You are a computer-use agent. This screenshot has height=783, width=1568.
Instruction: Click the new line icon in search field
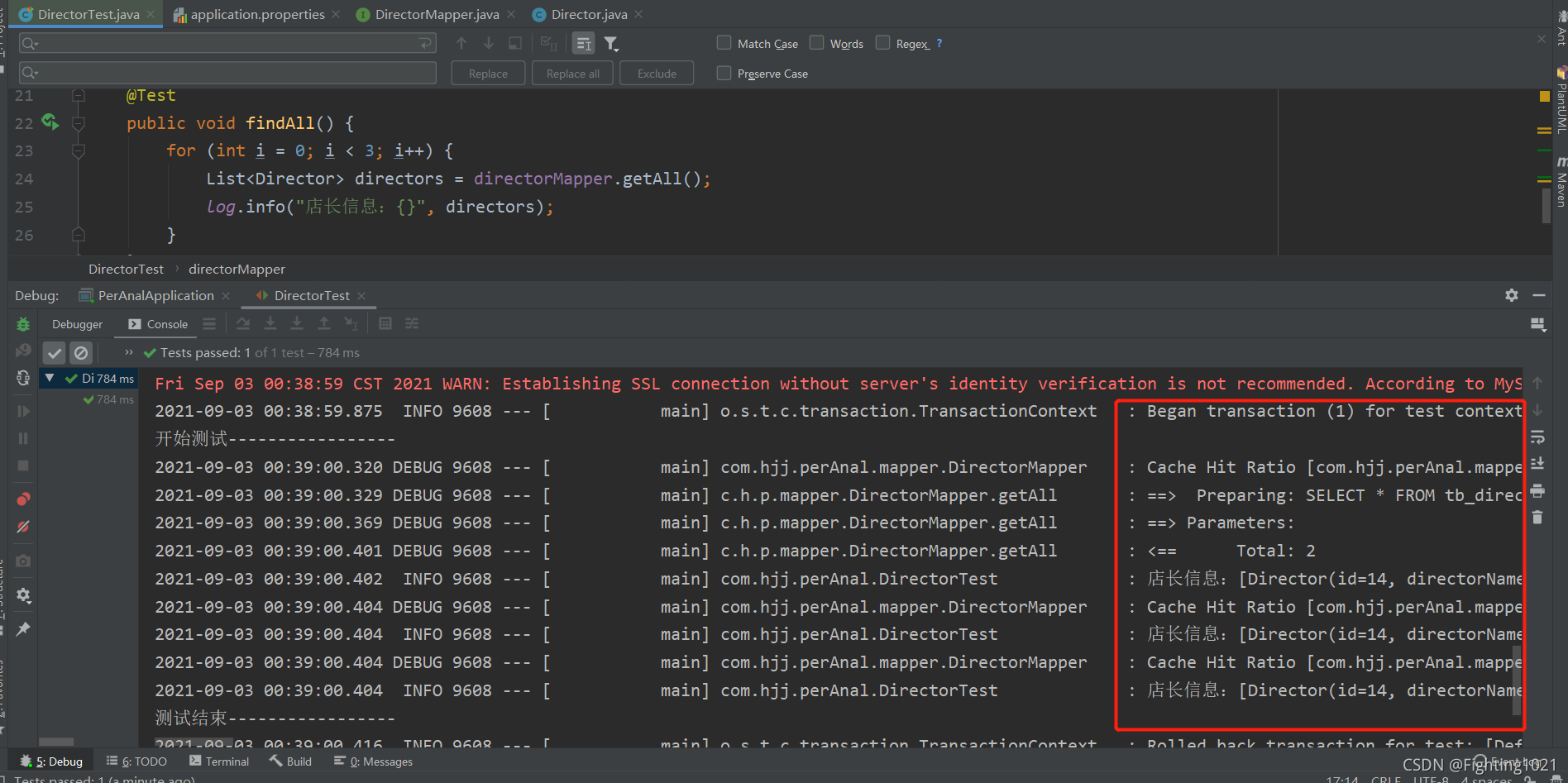[426, 43]
